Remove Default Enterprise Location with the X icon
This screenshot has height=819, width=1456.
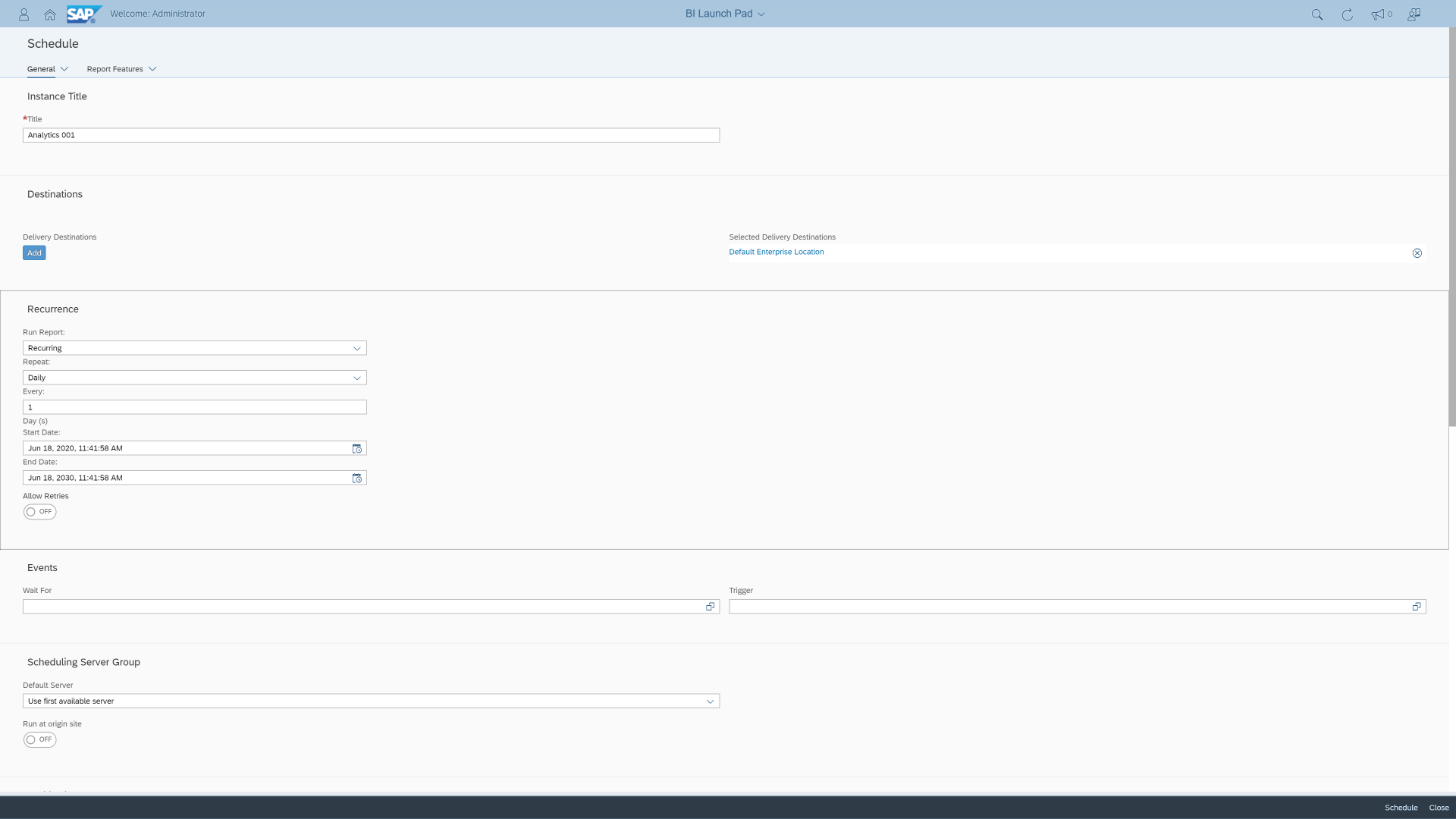[1417, 253]
